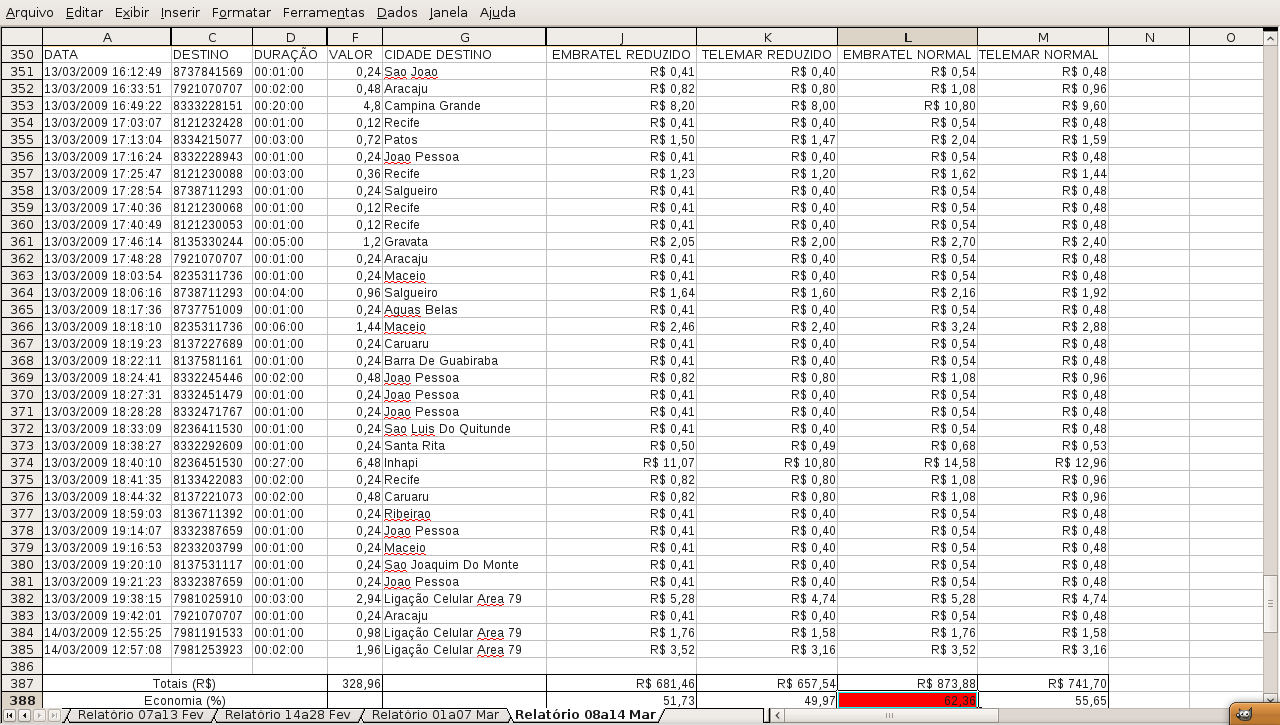Click the destination number 8333228151
Image resolution: width=1280 pixels, height=725 pixels.
211,105
